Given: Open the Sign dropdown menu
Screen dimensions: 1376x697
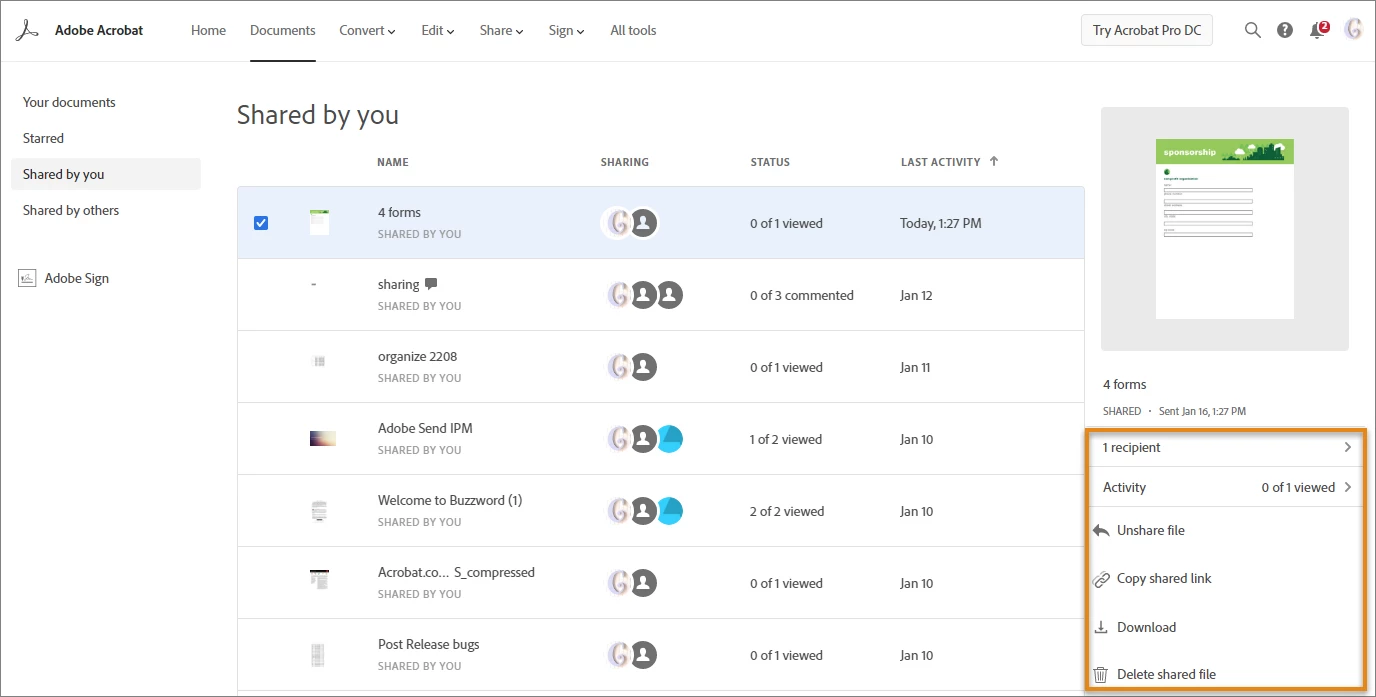Looking at the screenshot, I should [566, 30].
